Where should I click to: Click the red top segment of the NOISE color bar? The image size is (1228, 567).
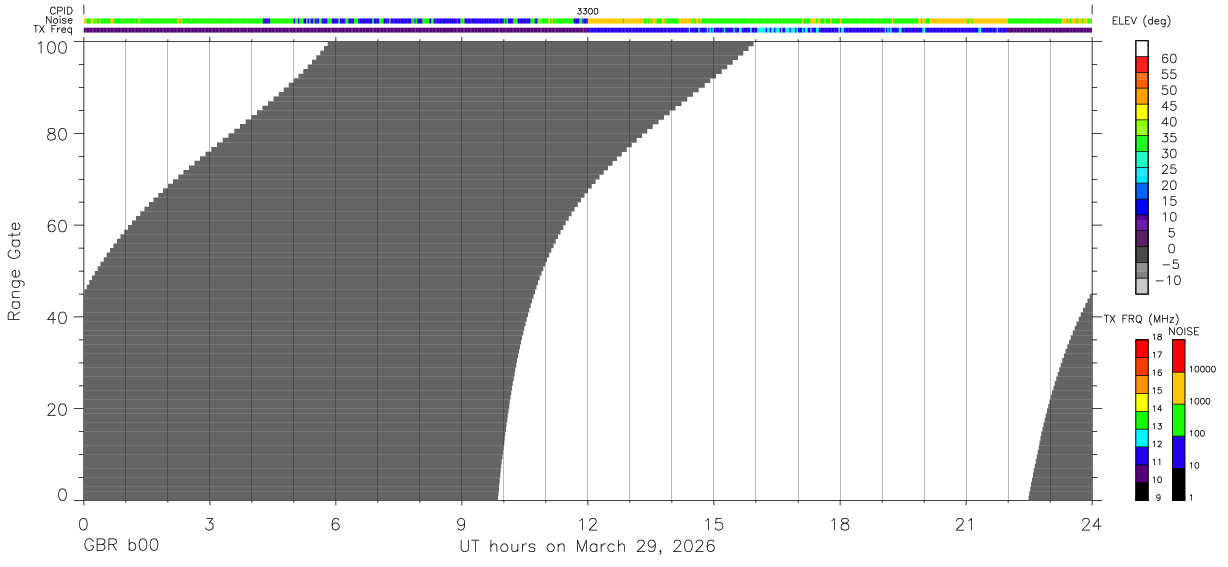click(1178, 356)
